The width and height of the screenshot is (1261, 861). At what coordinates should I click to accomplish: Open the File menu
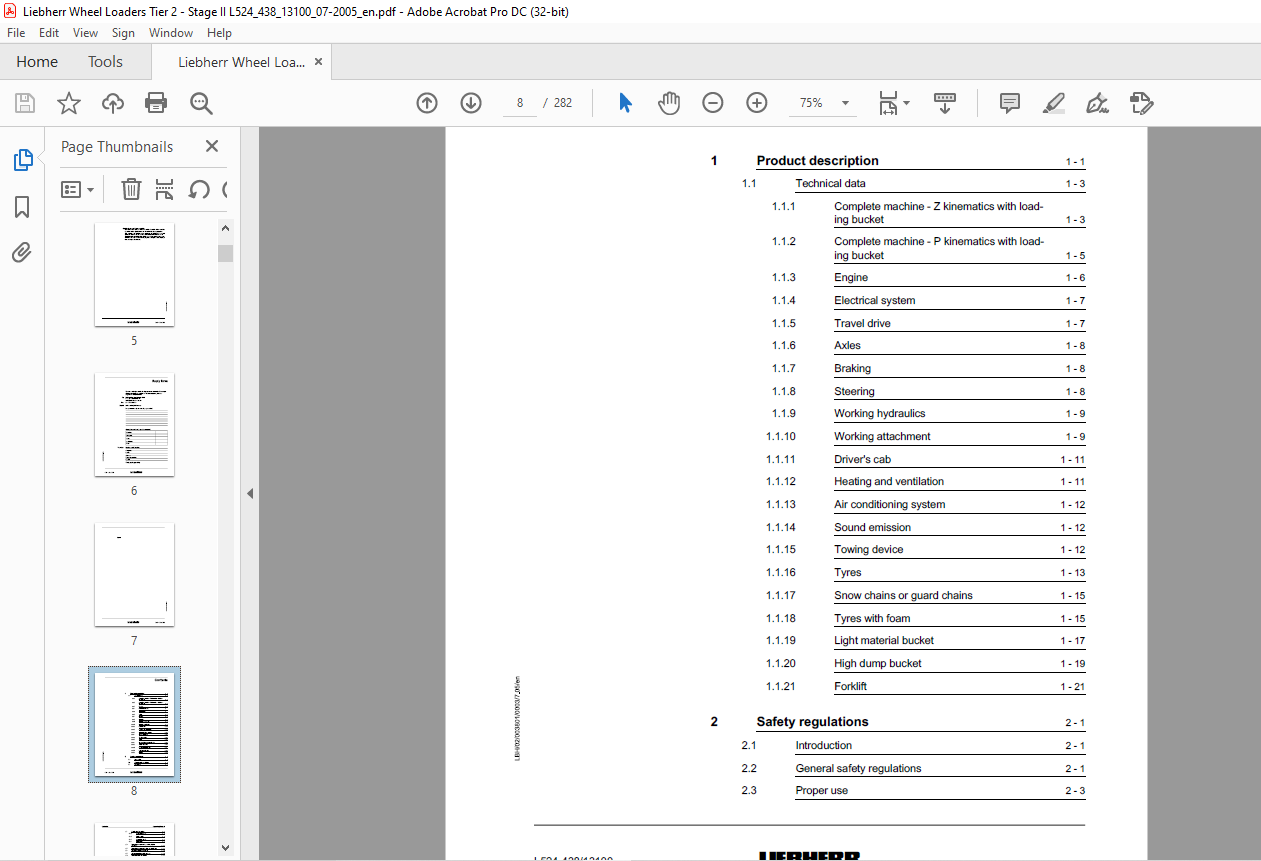(16, 33)
